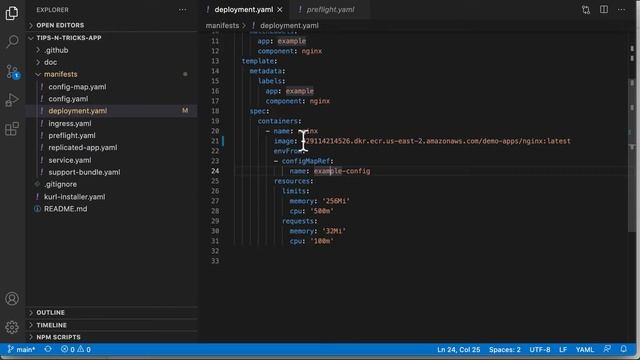Open the Search view icon
The width and height of the screenshot is (640, 360).
[x=12, y=41]
